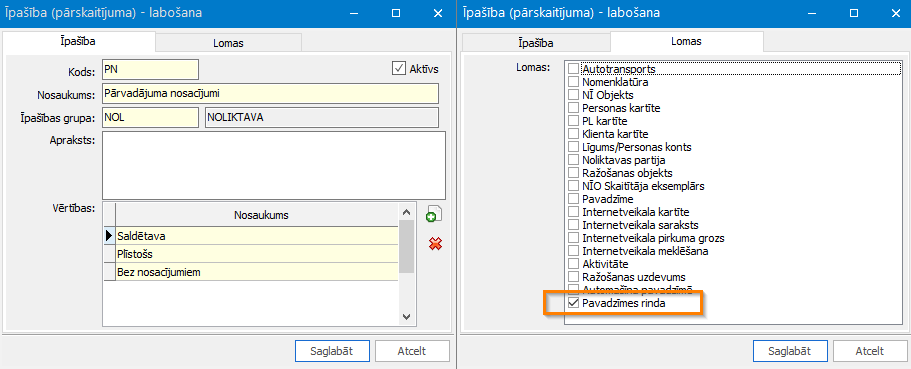Click Īpašības grupa code field NOL

point(150,117)
